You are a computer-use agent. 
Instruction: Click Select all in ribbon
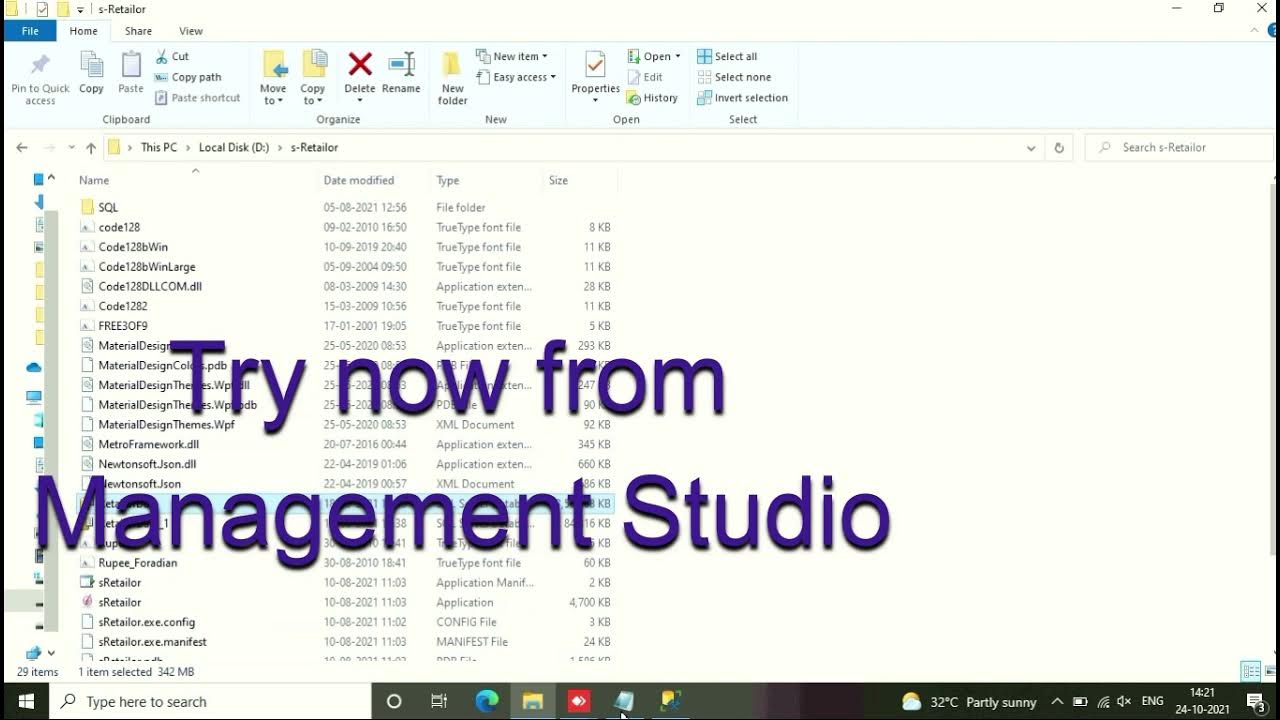727,57
